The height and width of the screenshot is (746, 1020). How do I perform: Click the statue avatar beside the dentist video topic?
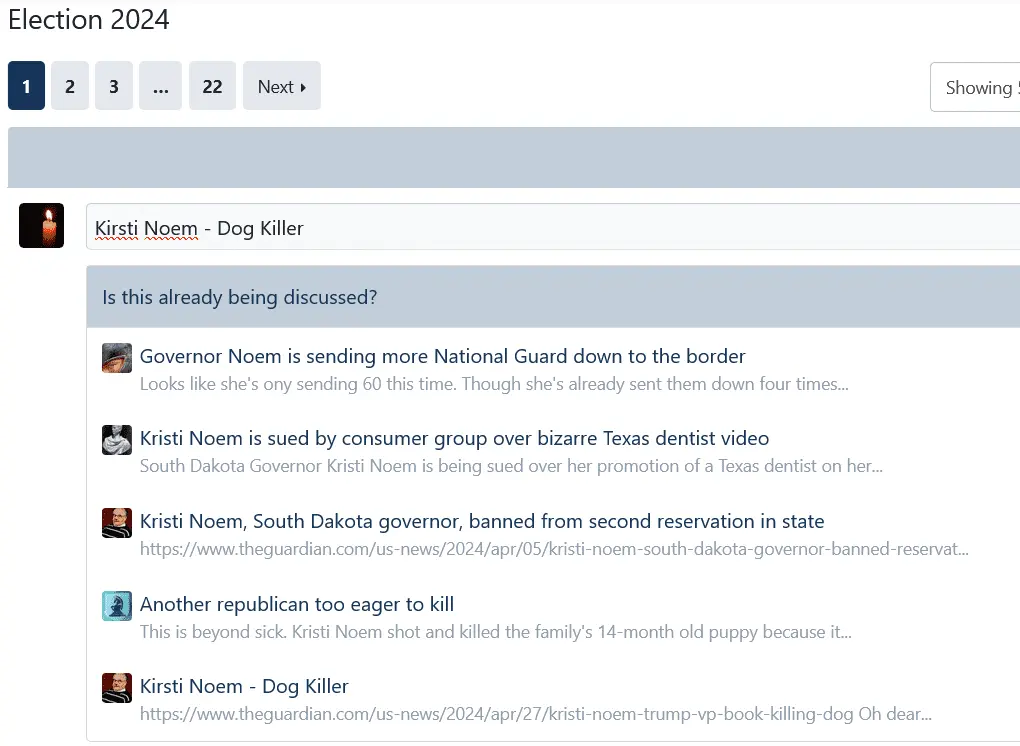tap(117, 440)
